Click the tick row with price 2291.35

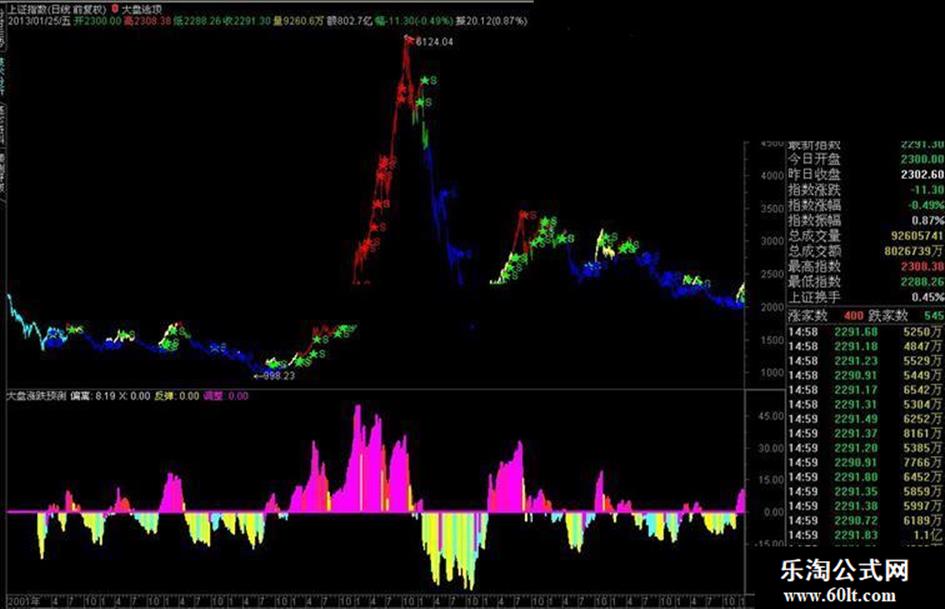[865, 491]
